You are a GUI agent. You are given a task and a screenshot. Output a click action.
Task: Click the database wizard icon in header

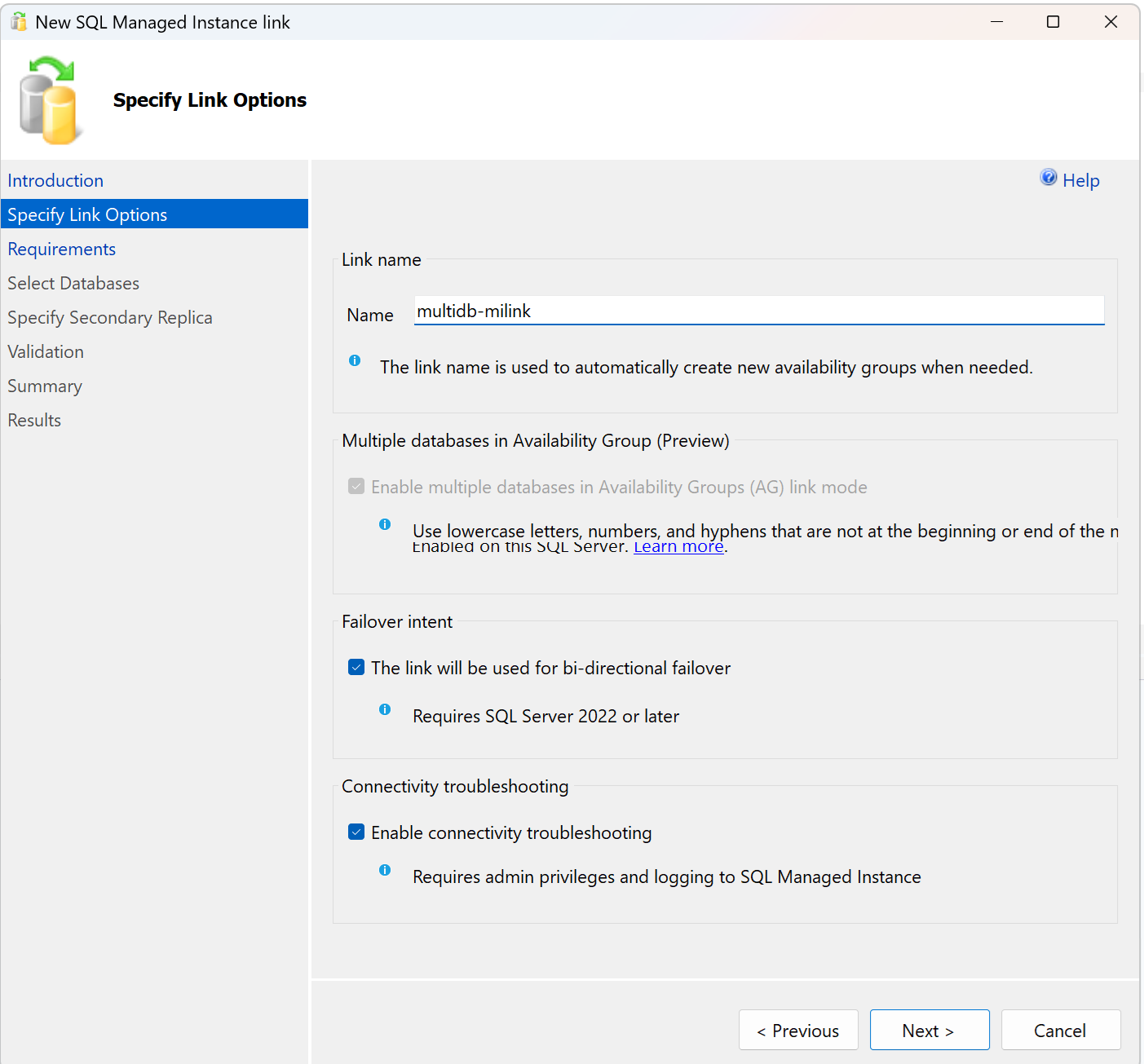(x=51, y=100)
